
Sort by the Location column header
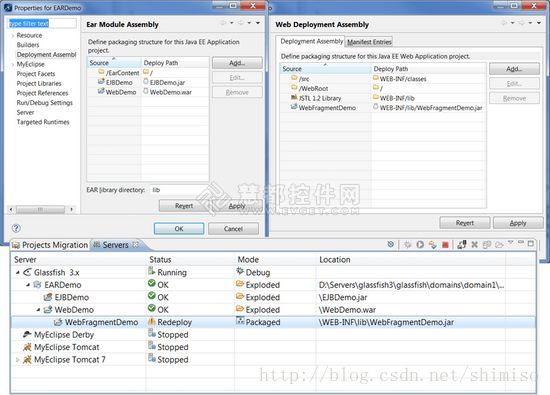click(335, 260)
